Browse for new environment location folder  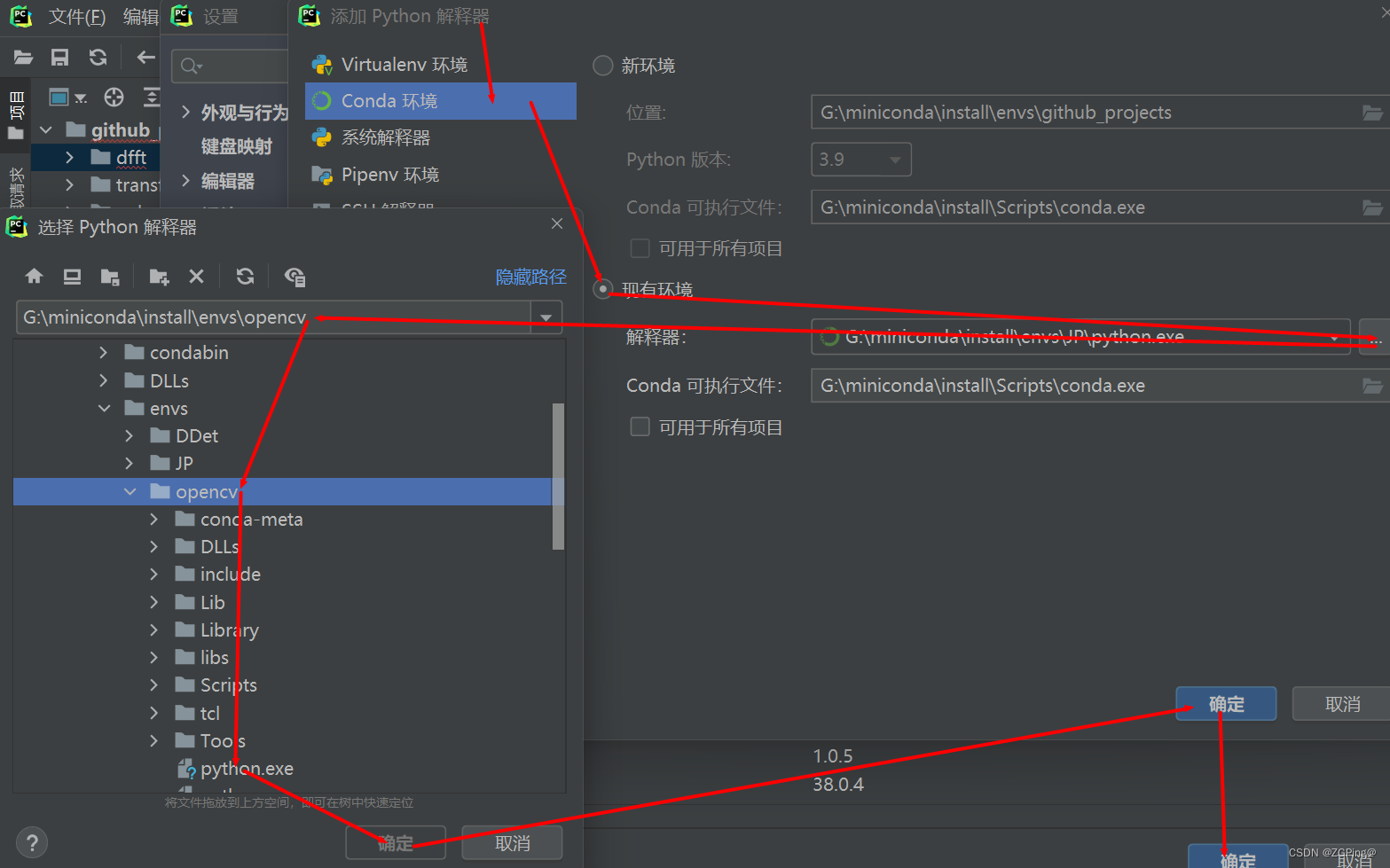(1372, 113)
